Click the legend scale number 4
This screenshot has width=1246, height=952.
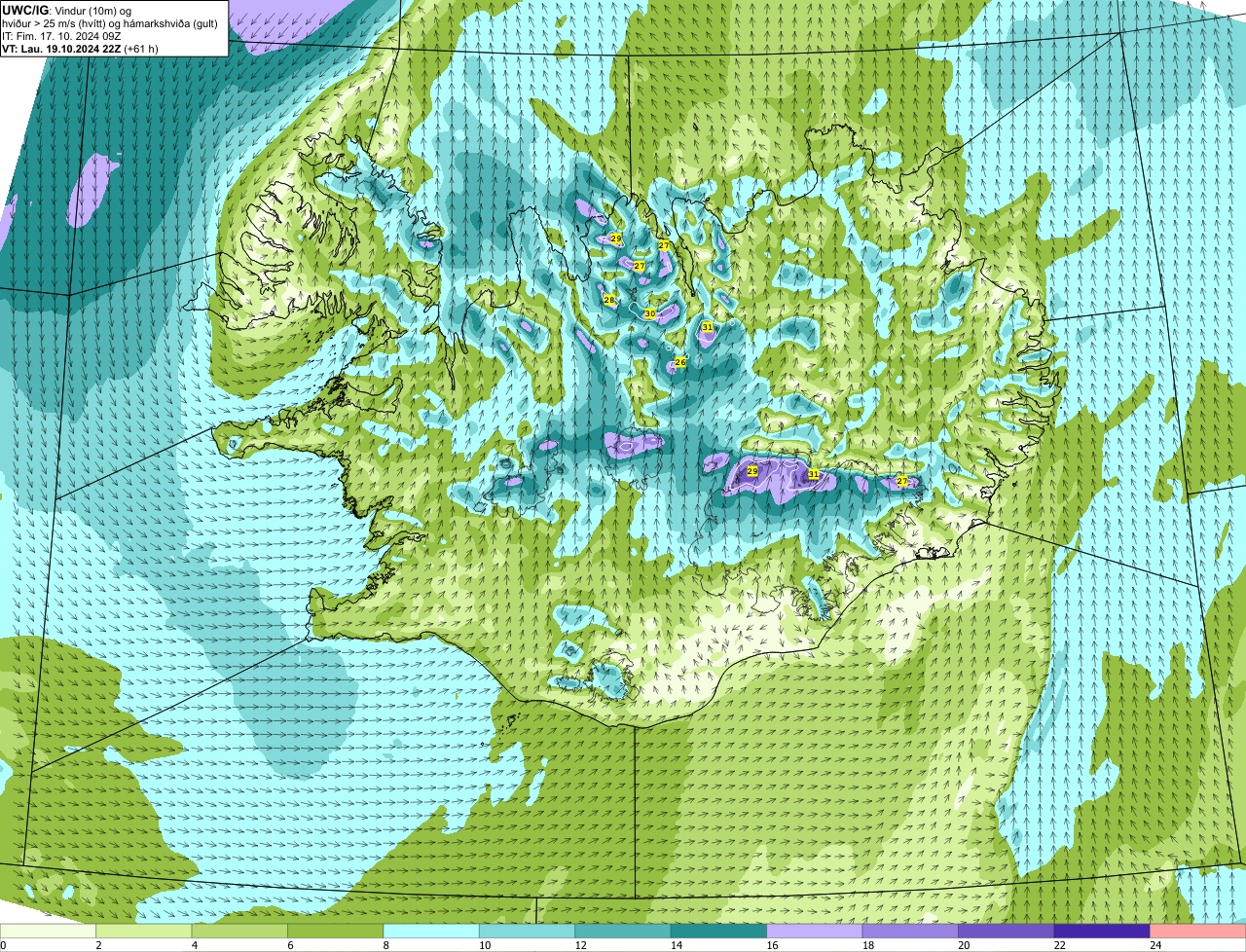(x=193, y=944)
